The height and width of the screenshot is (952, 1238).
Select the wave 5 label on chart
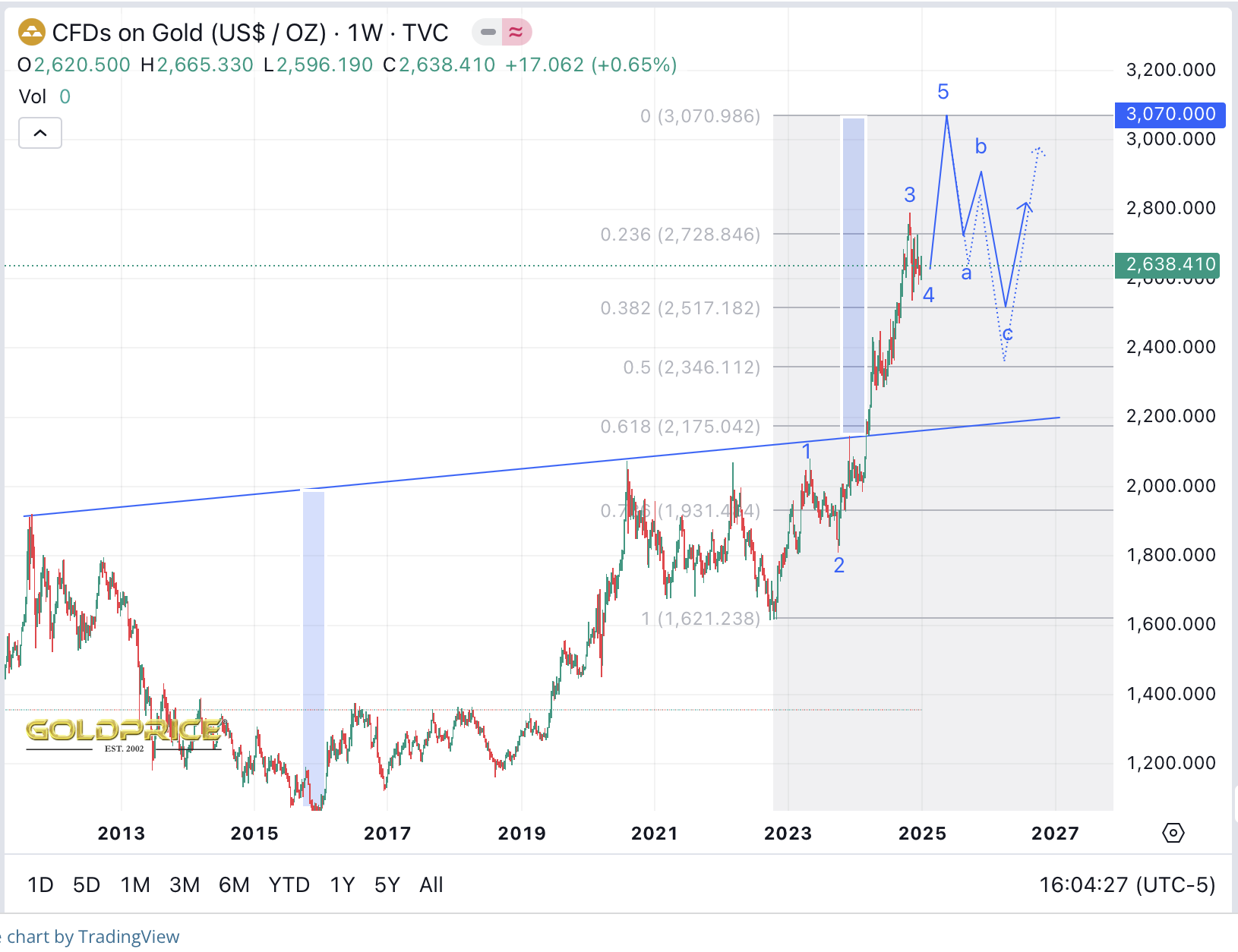tap(943, 92)
